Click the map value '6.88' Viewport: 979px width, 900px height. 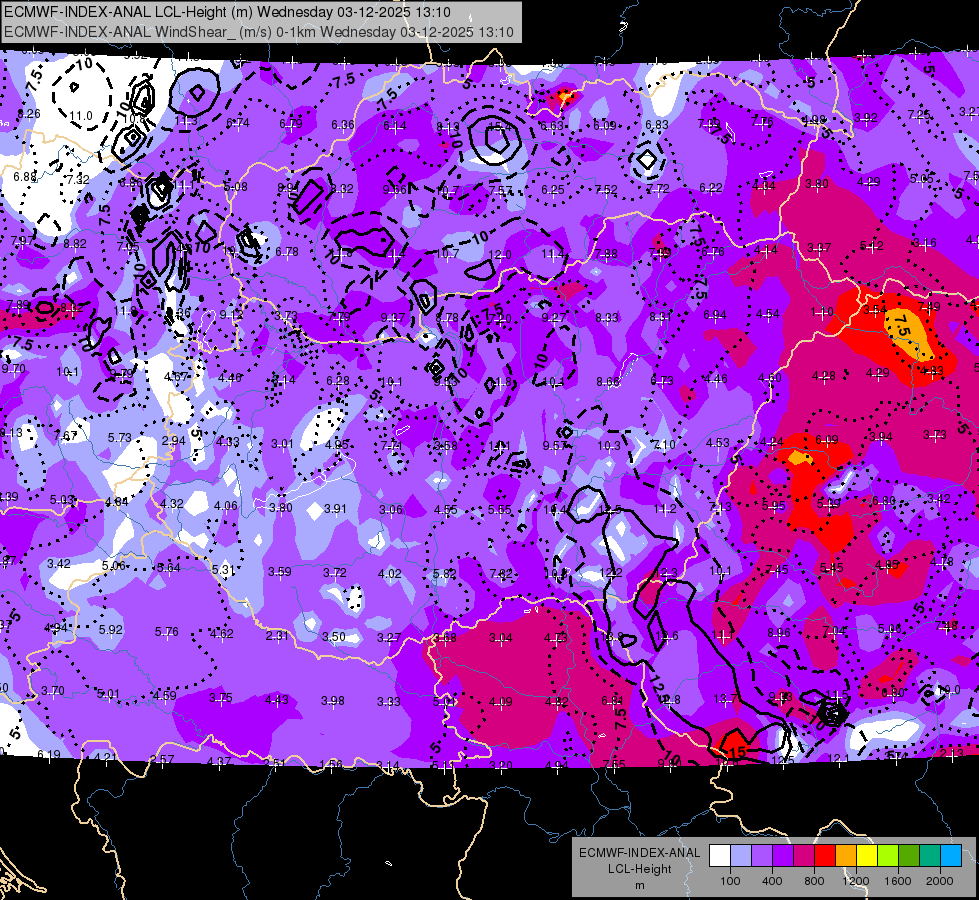(25, 177)
